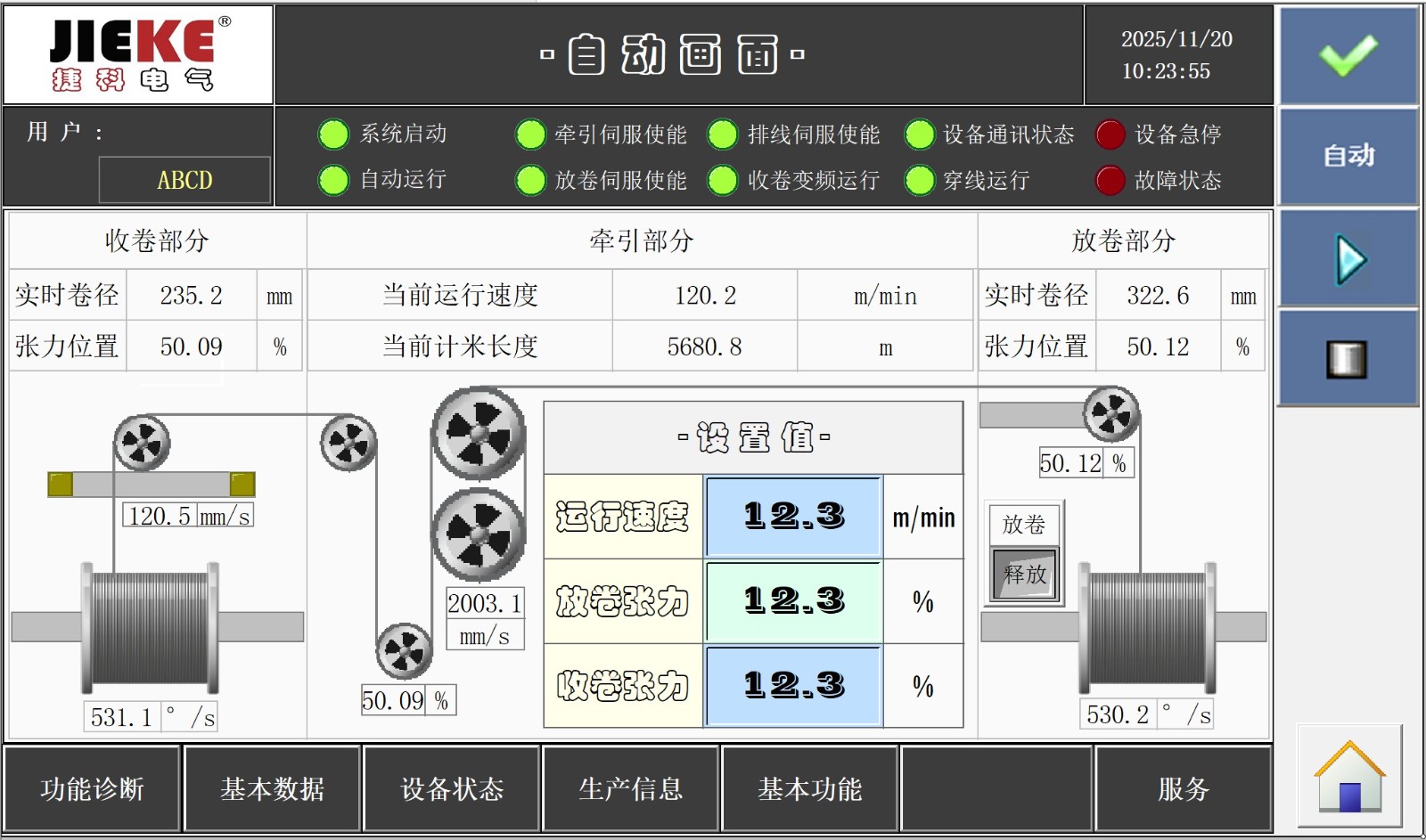Toggle the 自动 mode button
Image resolution: width=1426 pixels, height=840 pixels.
click(1348, 157)
